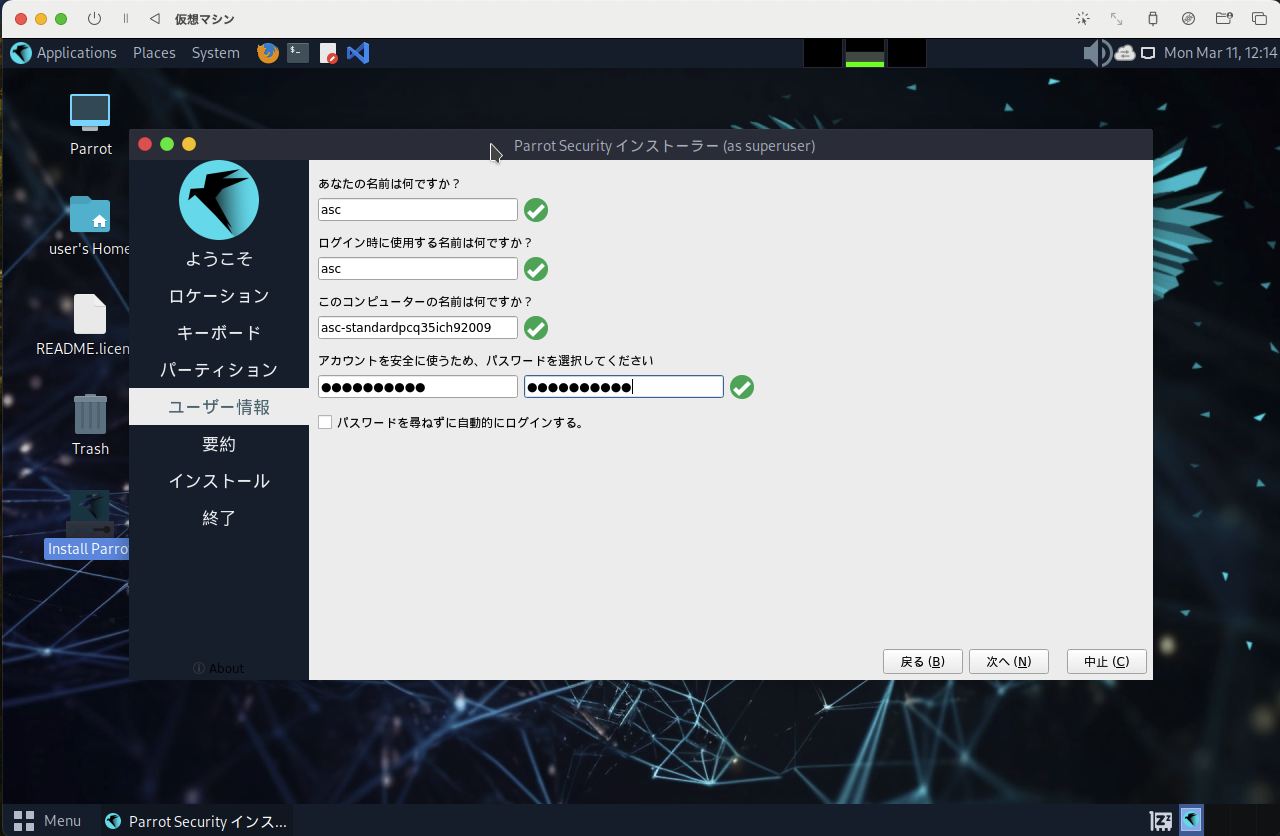Click the VM disc drive icon
1280x836 pixels.
[x=1188, y=19]
